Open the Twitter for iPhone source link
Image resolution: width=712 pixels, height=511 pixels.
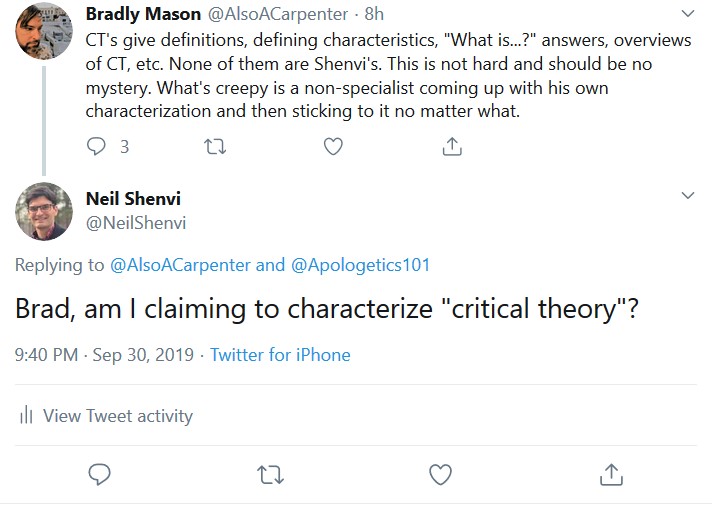tap(280, 355)
